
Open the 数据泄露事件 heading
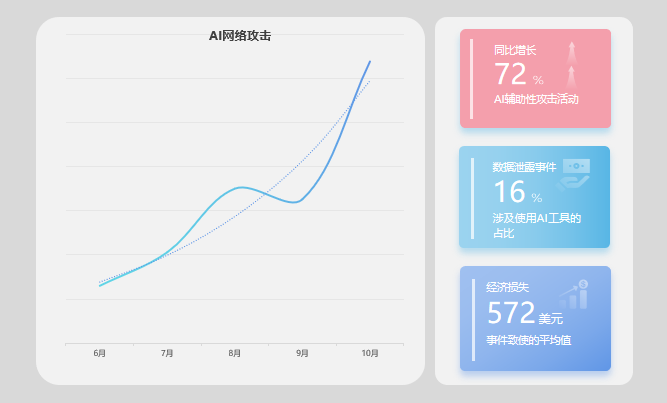click(524, 167)
